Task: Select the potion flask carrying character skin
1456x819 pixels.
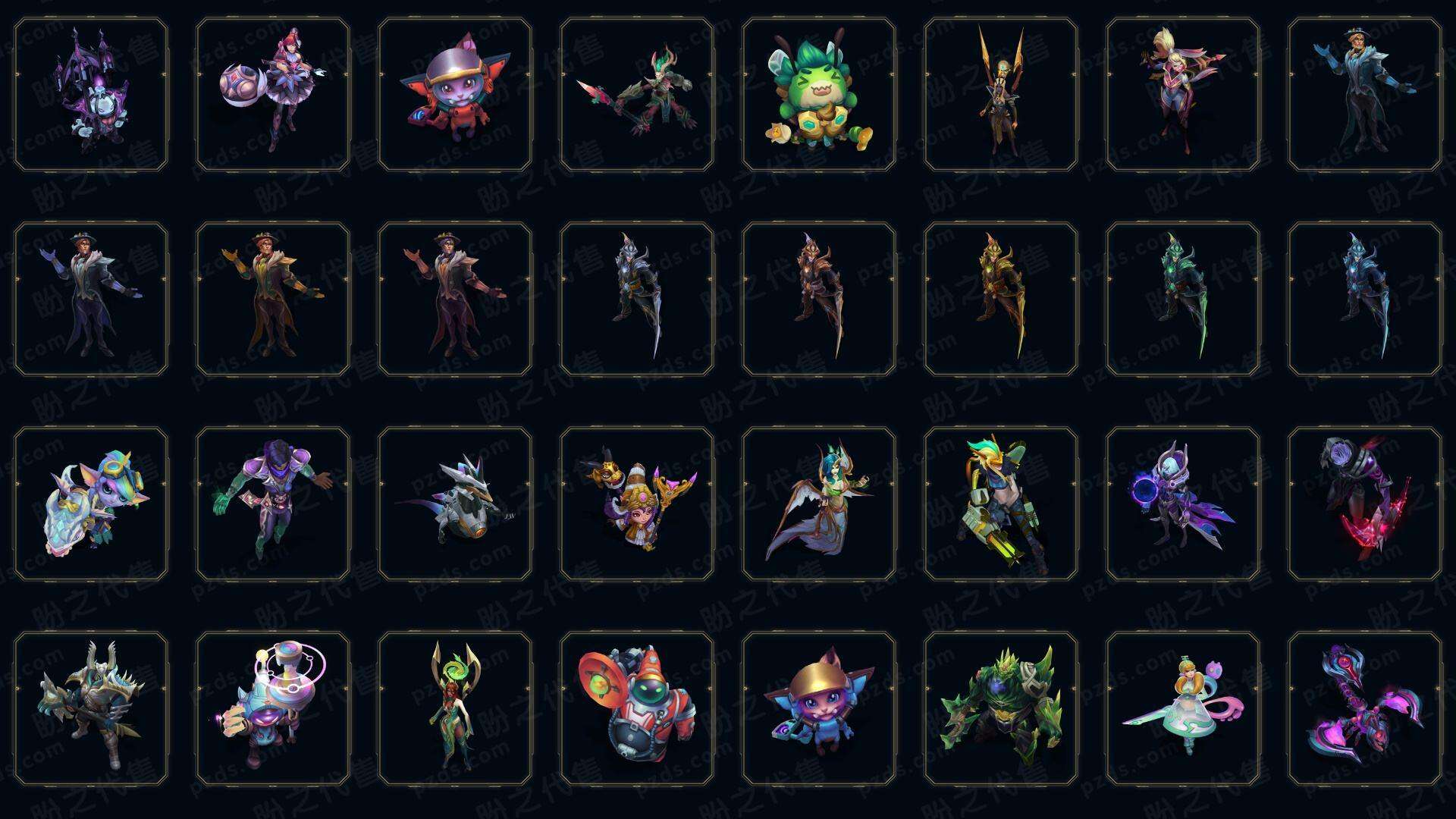Action: (273, 709)
